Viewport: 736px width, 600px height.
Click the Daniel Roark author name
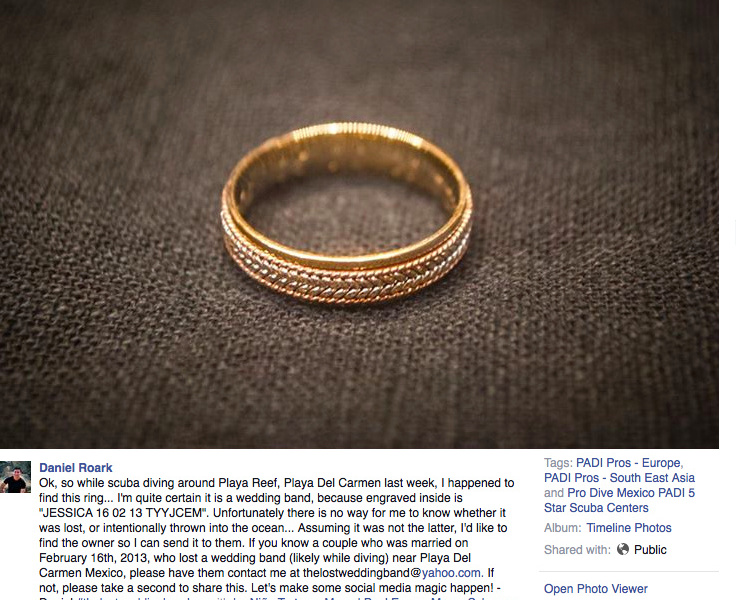point(76,468)
